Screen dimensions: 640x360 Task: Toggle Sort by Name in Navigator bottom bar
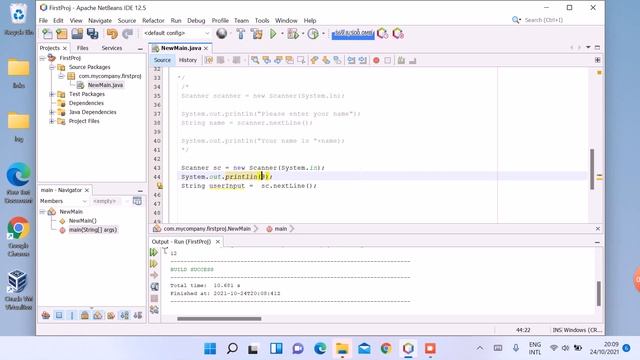point(124,315)
